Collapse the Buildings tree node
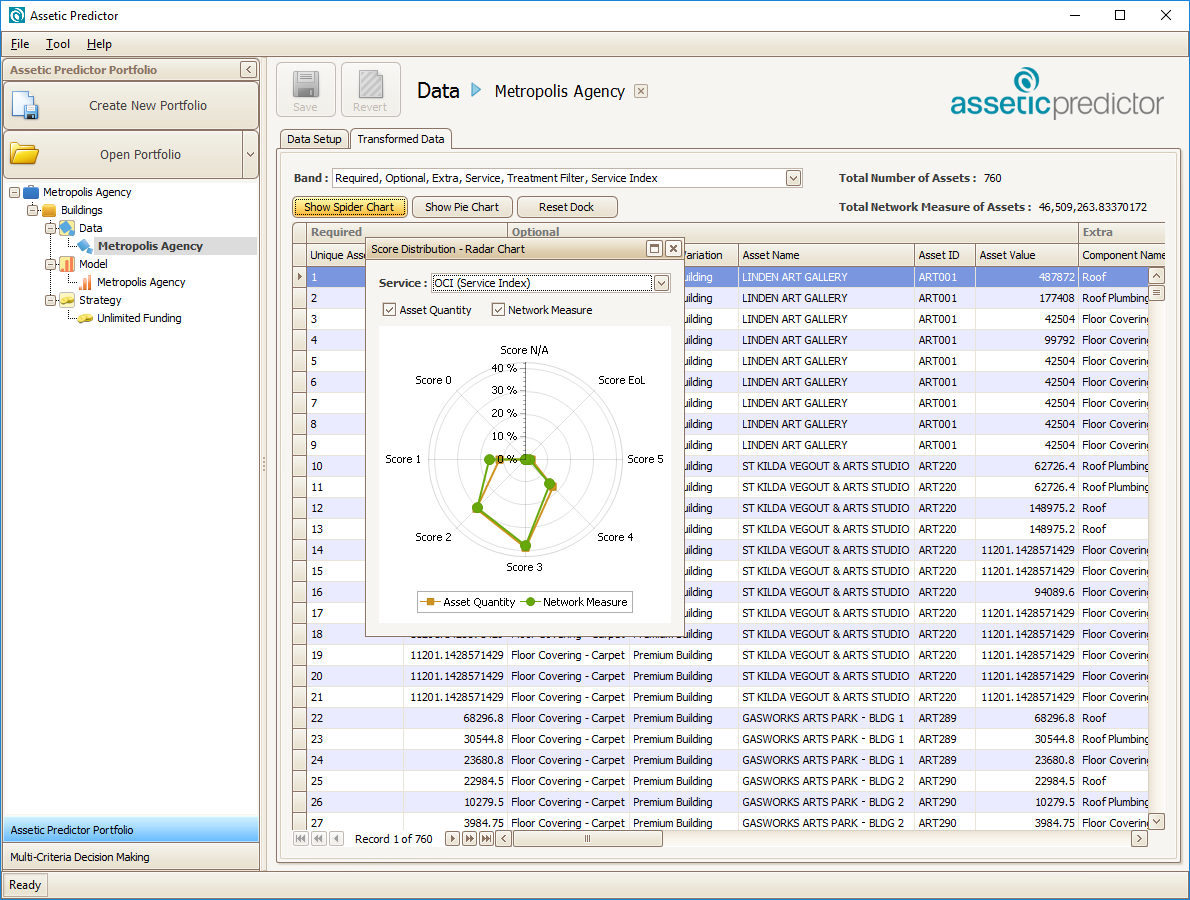 tap(33, 210)
